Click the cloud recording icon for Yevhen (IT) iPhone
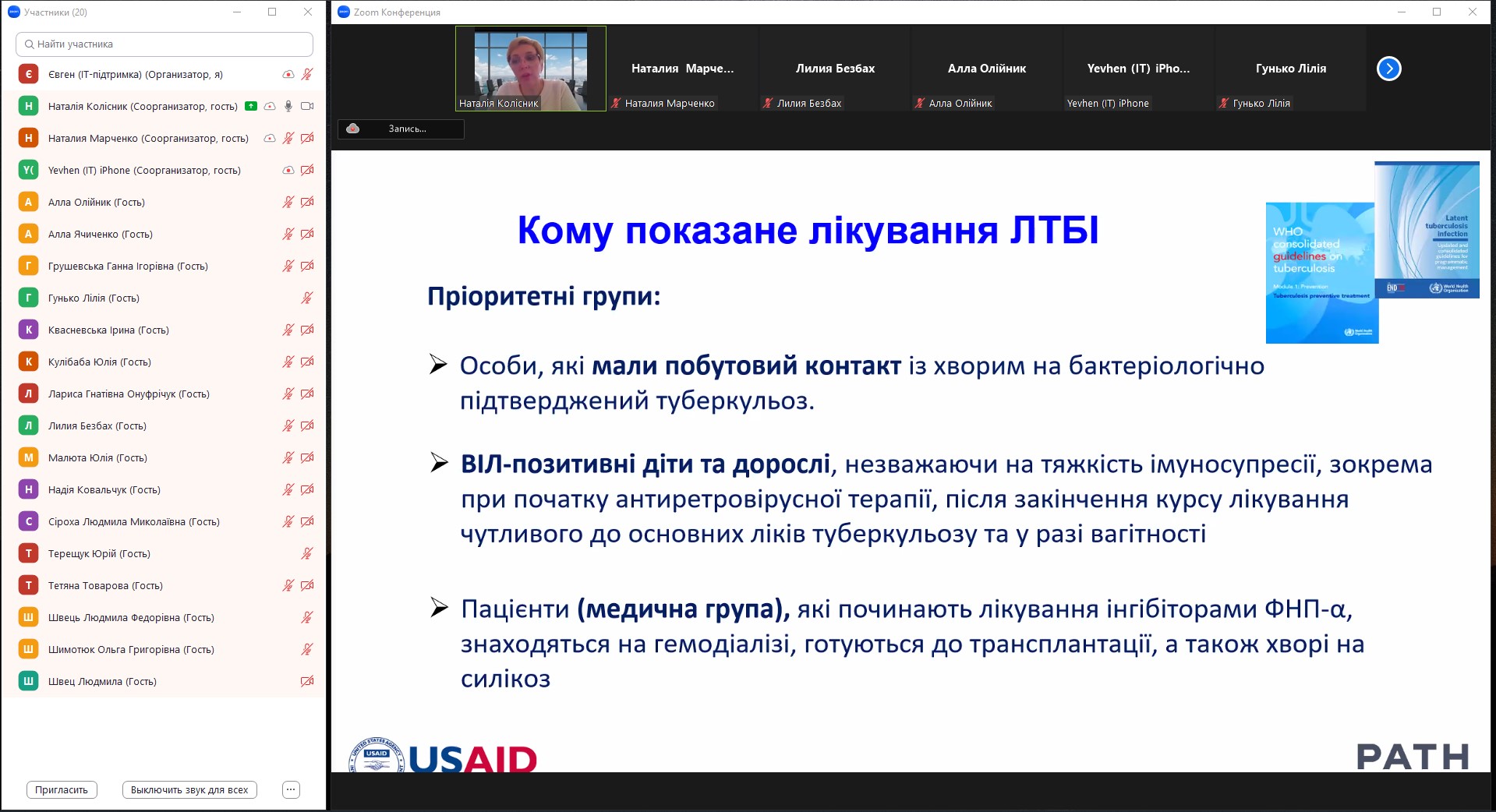Screen dimensions: 1496x812 288,170
